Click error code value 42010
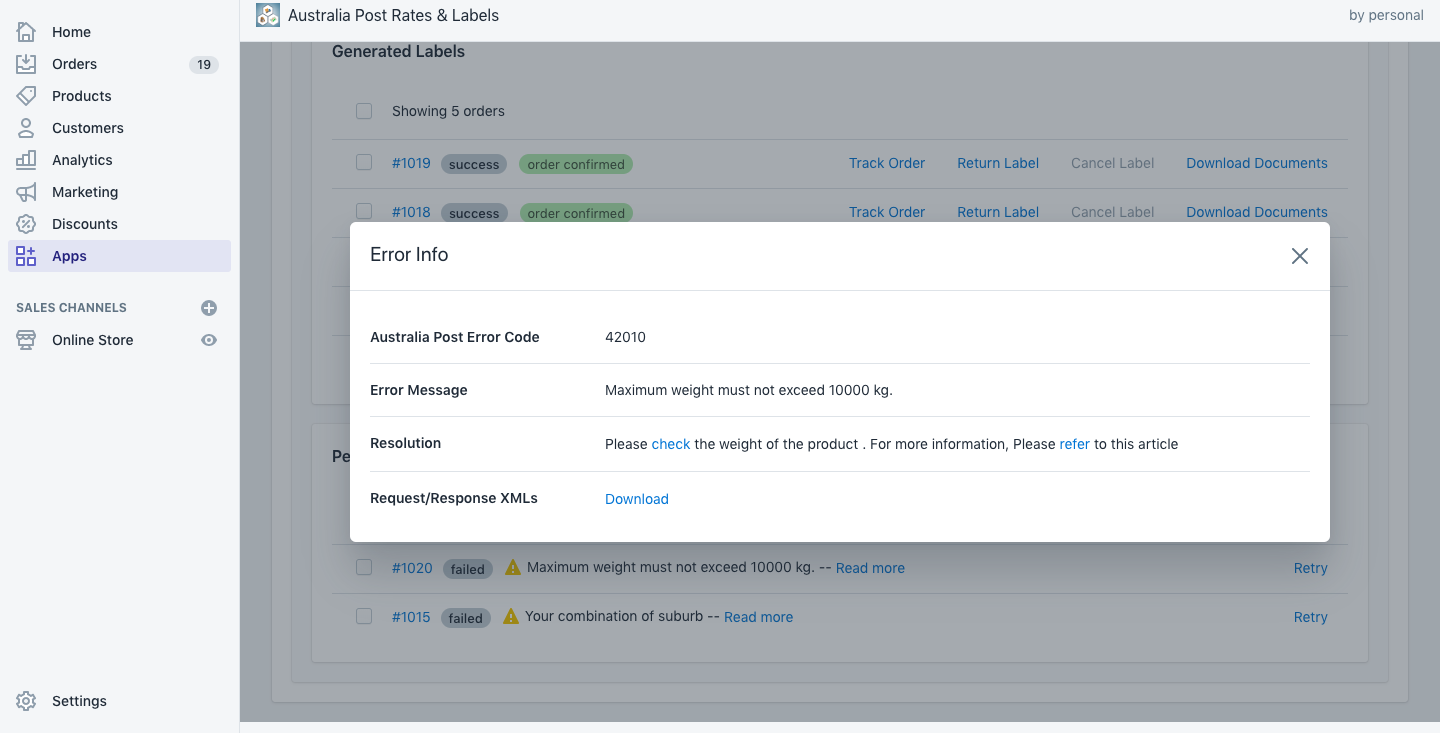Image resolution: width=1440 pixels, height=733 pixels. point(625,337)
